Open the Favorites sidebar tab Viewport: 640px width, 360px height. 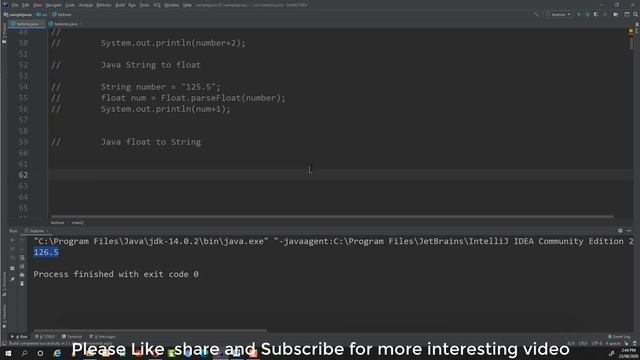click(4, 317)
